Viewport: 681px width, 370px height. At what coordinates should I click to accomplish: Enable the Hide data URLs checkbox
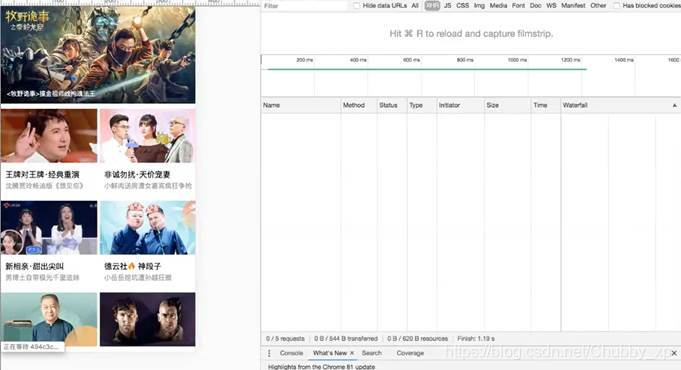coord(357,6)
